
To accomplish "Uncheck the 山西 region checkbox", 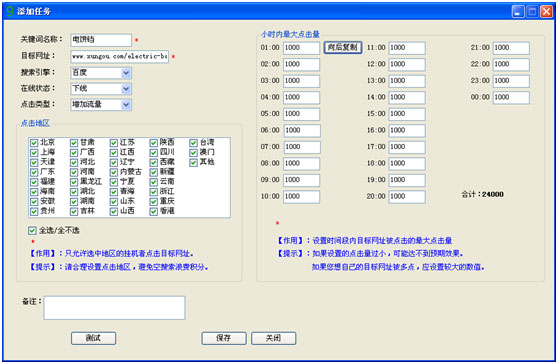I will [x=114, y=212].
